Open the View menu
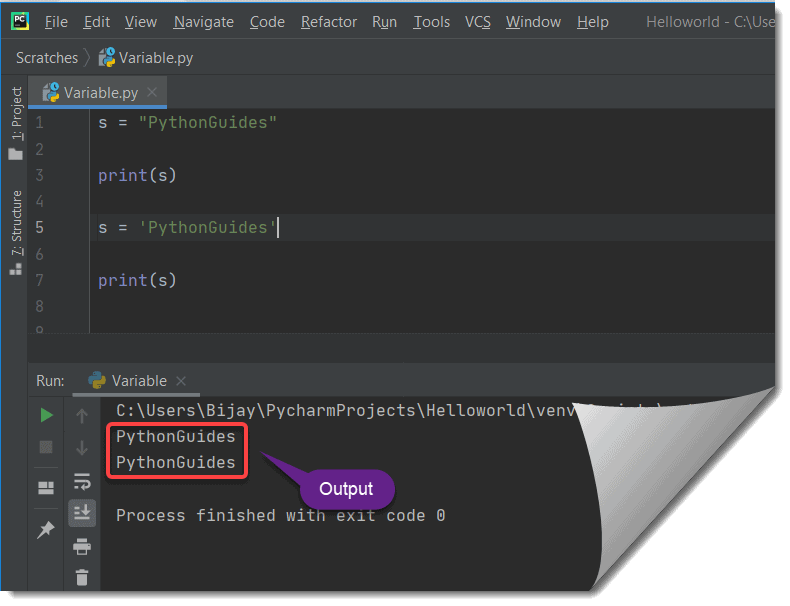 (141, 22)
